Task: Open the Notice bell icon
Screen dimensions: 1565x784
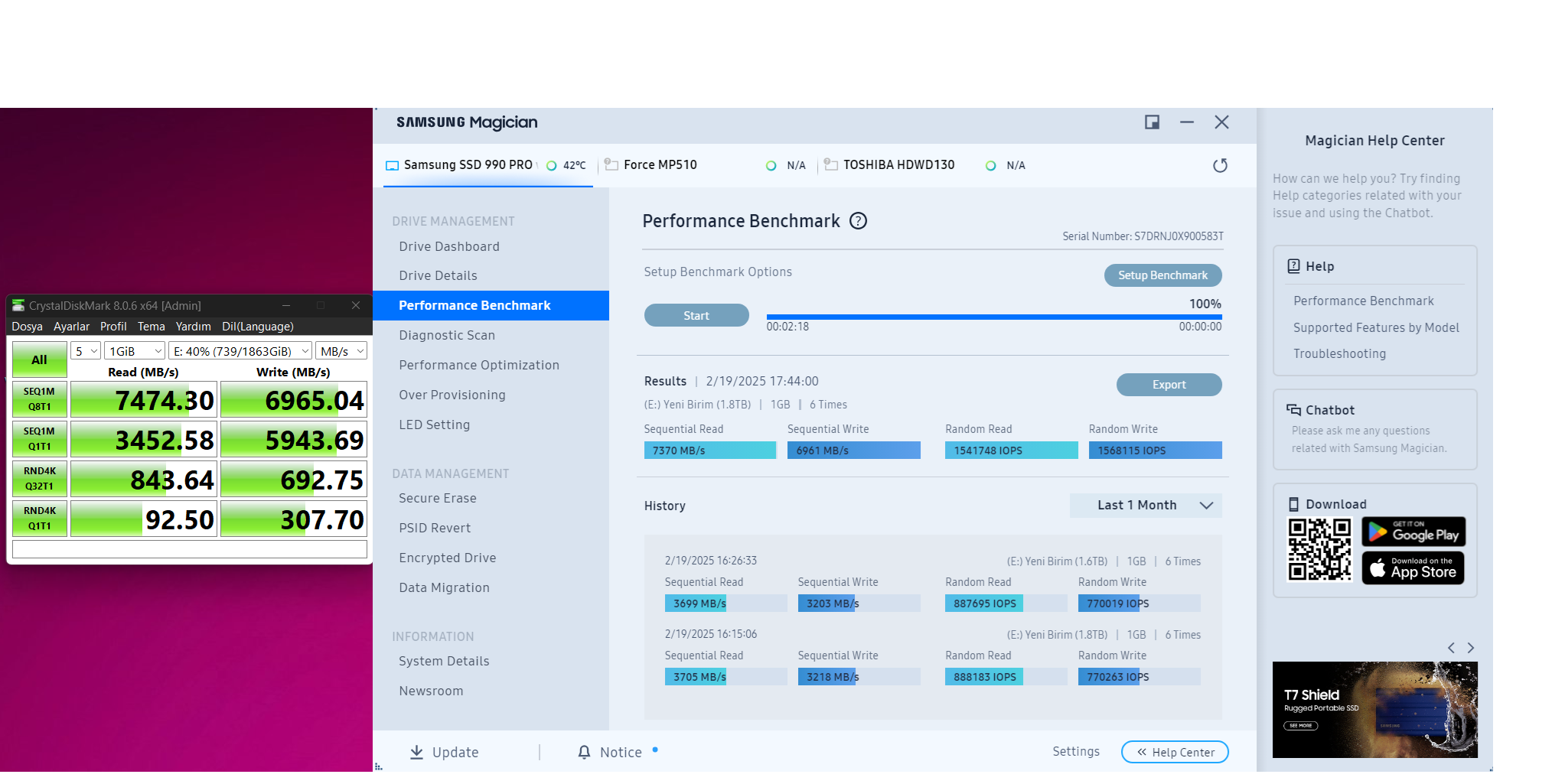Action: 584,752
